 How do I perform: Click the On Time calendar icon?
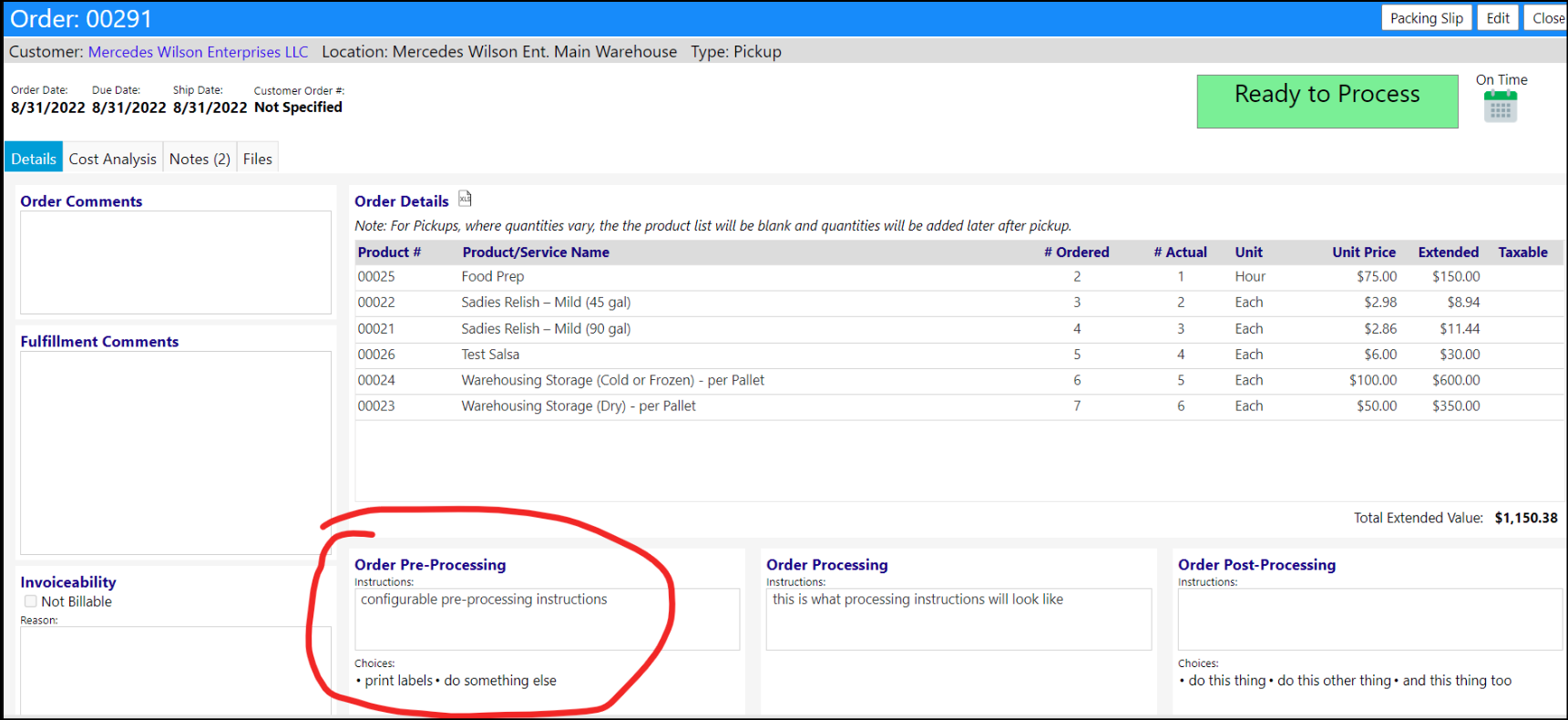coord(1500,108)
